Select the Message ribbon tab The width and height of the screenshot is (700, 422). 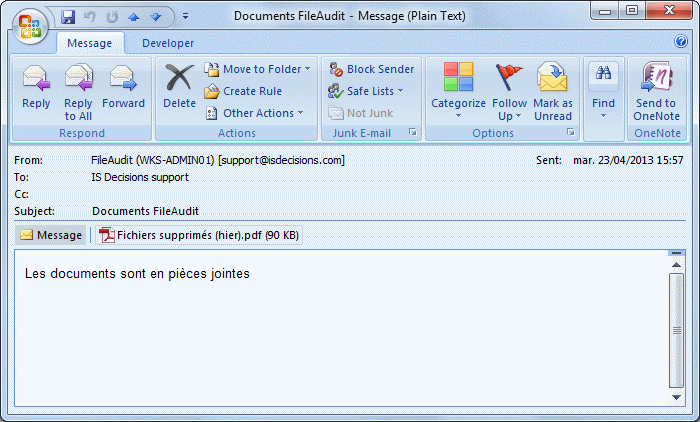coord(90,43)
